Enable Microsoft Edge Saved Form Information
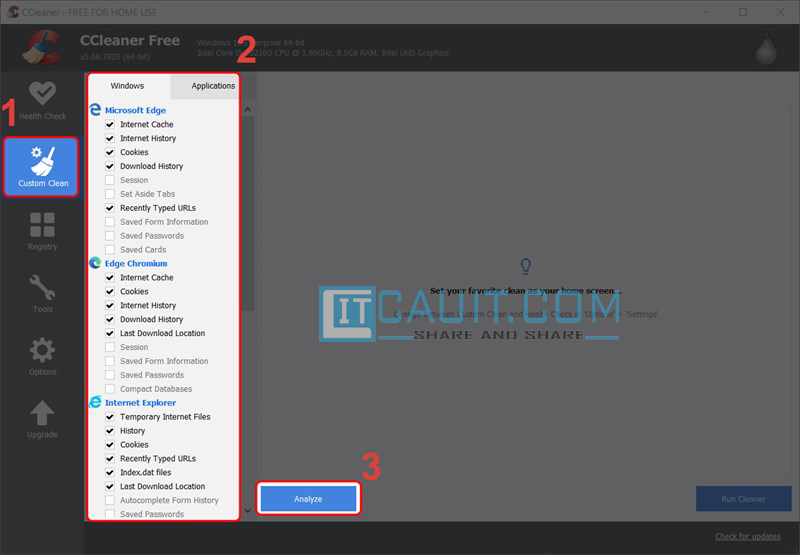 (110, 222)
